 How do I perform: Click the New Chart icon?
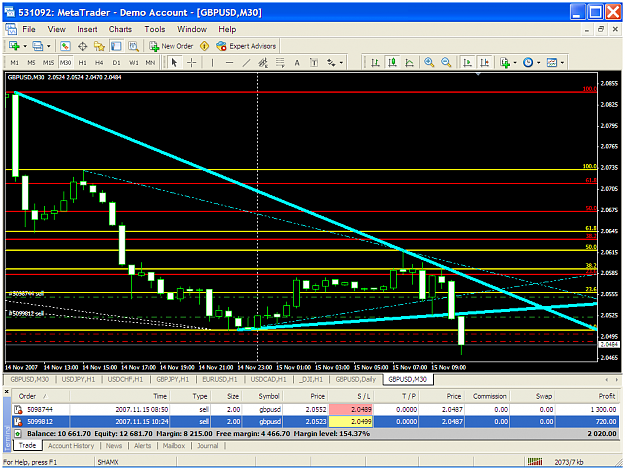(x=14, y=46)
